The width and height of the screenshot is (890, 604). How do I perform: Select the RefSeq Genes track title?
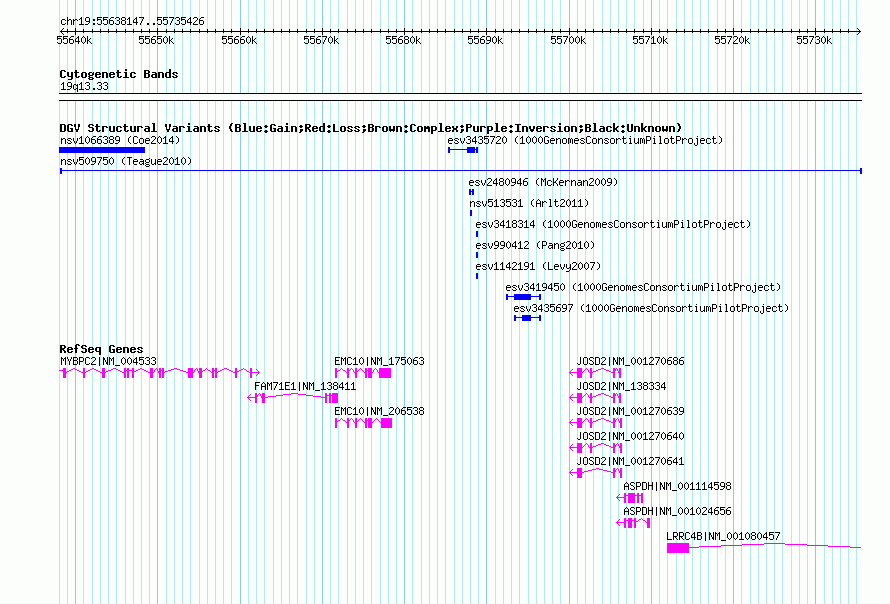coord(101,349)
